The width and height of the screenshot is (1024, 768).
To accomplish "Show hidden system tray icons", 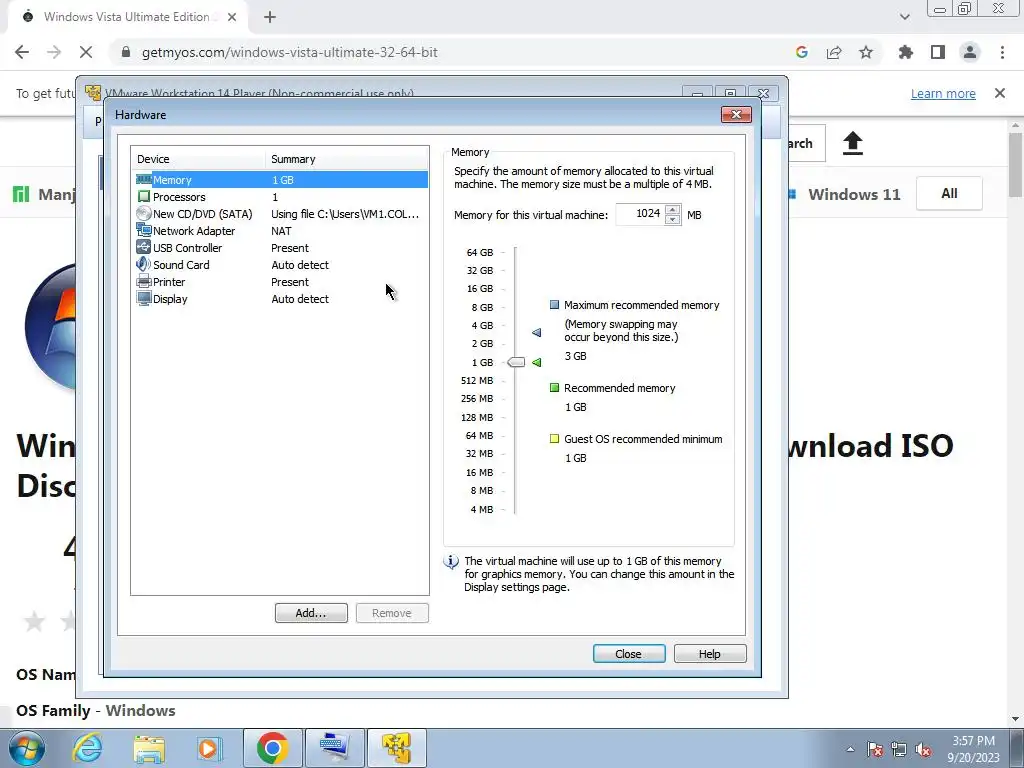I will pyautogui.click(x=850, y=749).
